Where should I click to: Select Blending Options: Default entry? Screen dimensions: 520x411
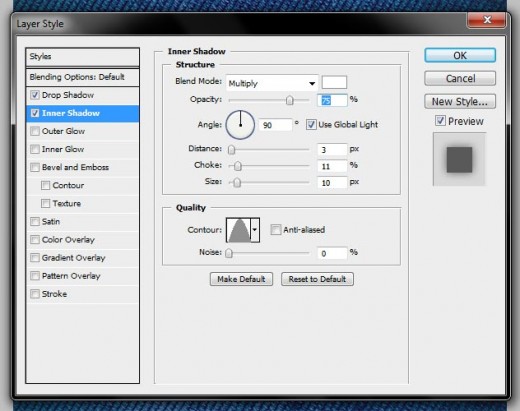pos(82,77)
